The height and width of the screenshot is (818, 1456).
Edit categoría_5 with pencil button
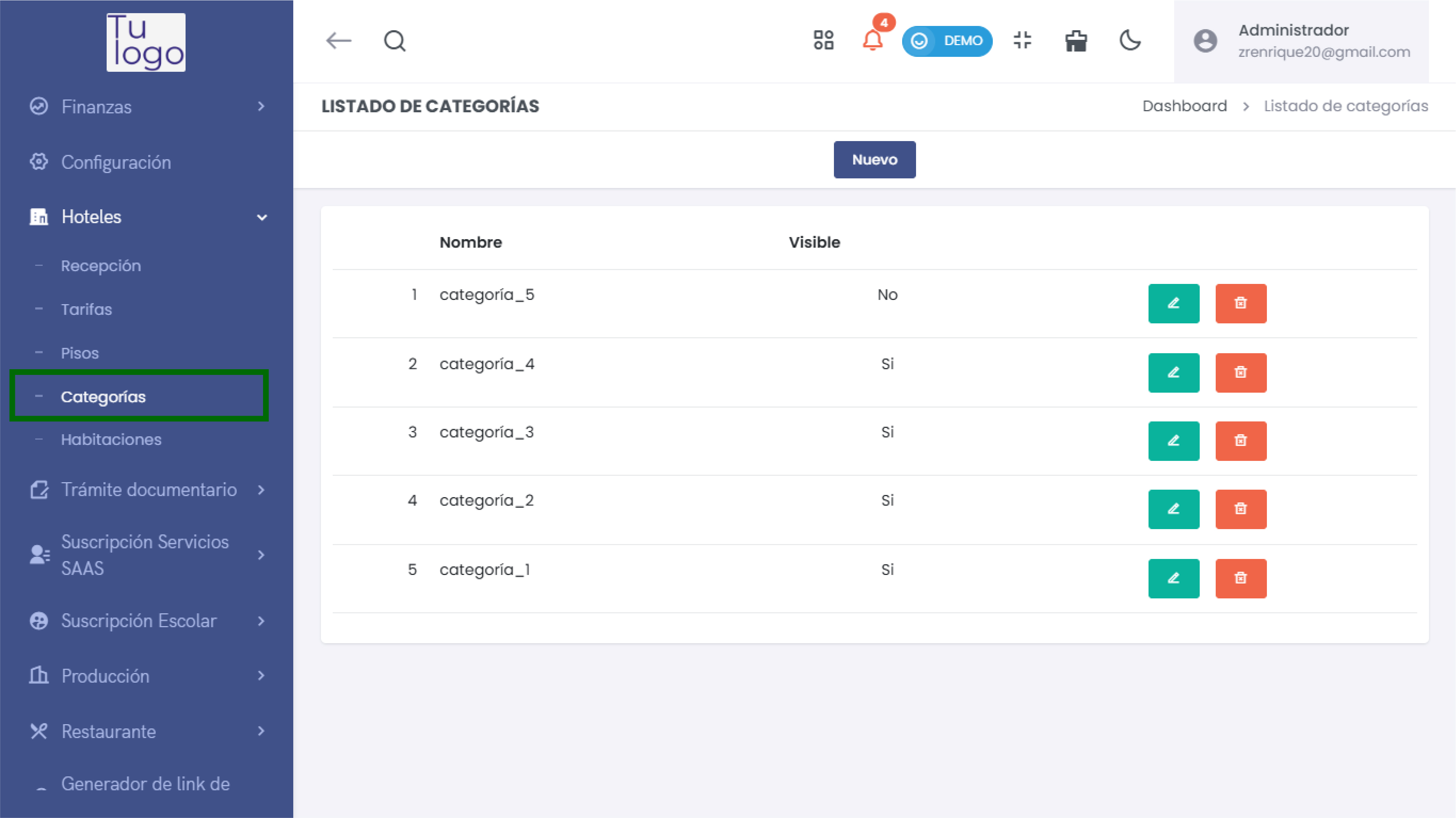click(x=1173, y=303)
